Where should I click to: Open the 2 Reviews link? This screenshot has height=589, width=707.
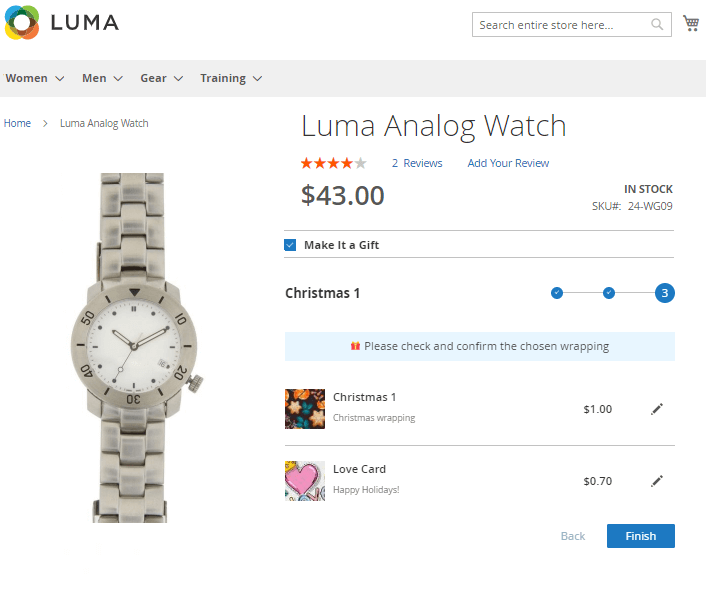417,163
